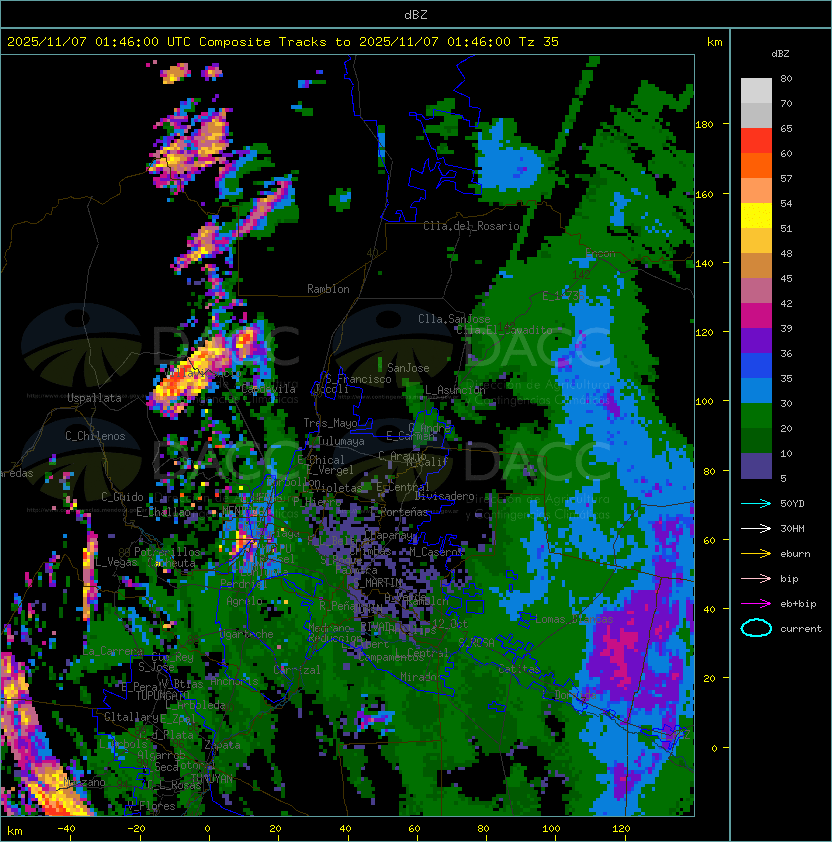Screen dimensions: 832x842
Task: Click the 'Lomas_Blancas' map label
Action: tap(574, 619)
